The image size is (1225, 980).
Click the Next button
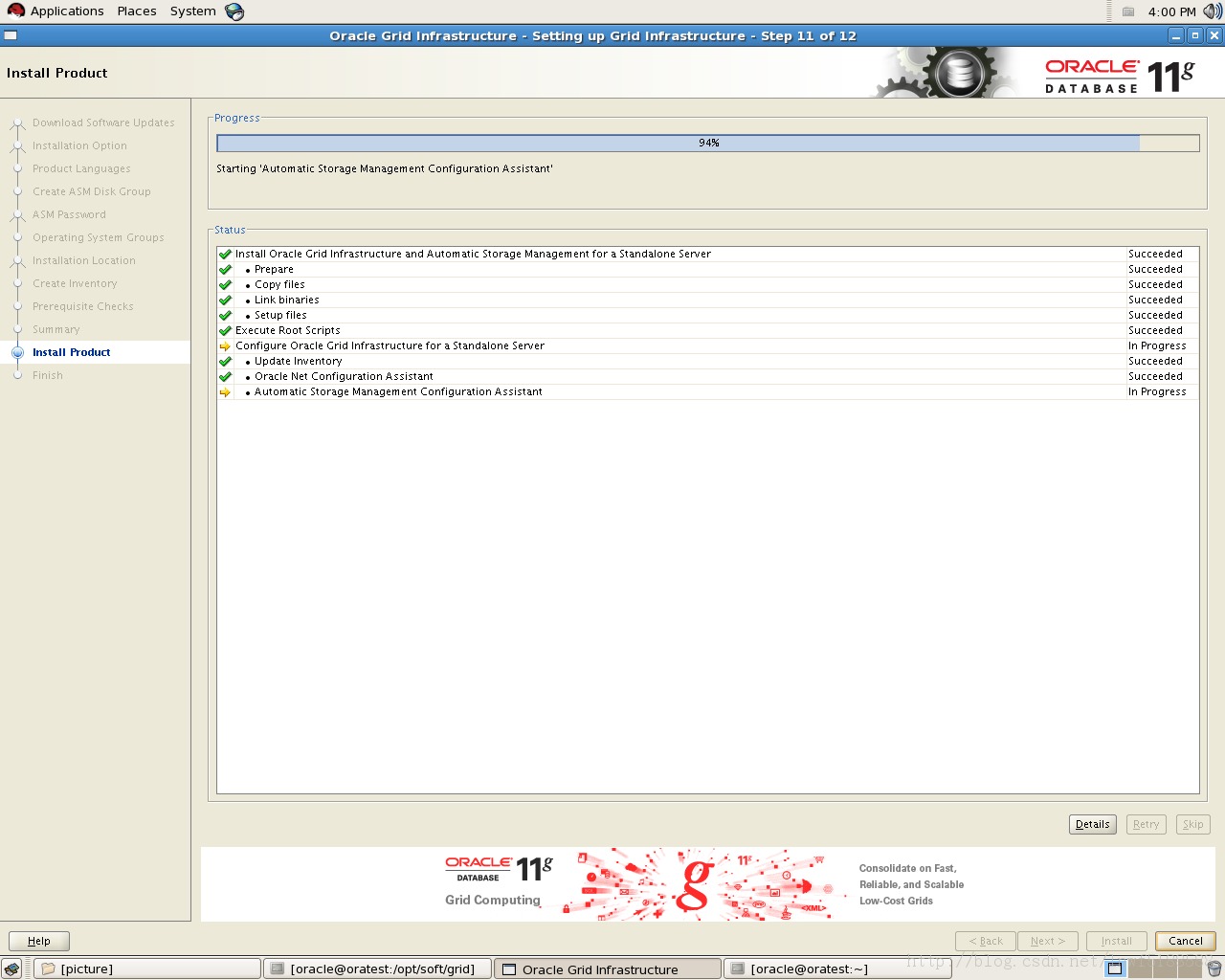pyautogui.click(x=1048, y=941)
